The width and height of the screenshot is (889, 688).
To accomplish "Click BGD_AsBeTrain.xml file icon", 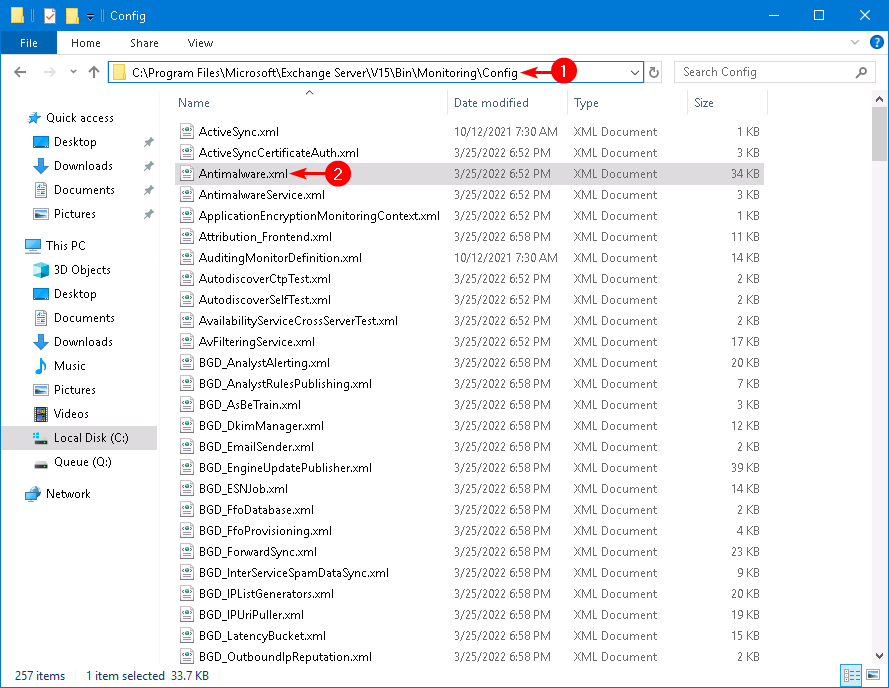I will [187, 404].
